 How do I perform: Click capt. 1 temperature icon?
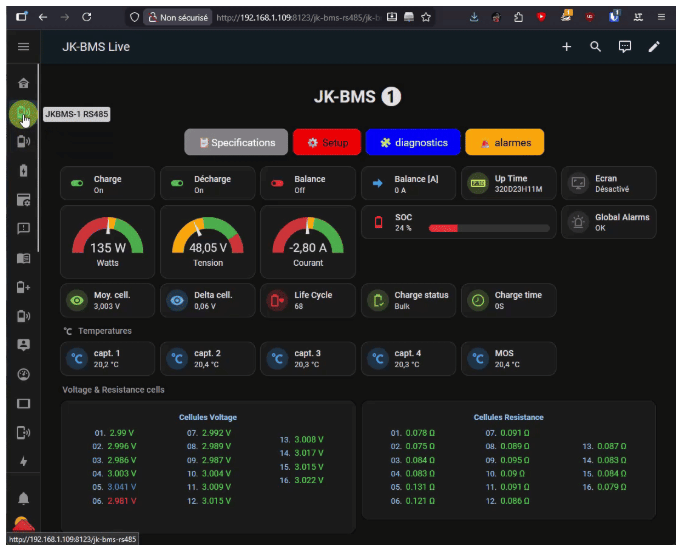pyautogui.click(x=77, y=358)
